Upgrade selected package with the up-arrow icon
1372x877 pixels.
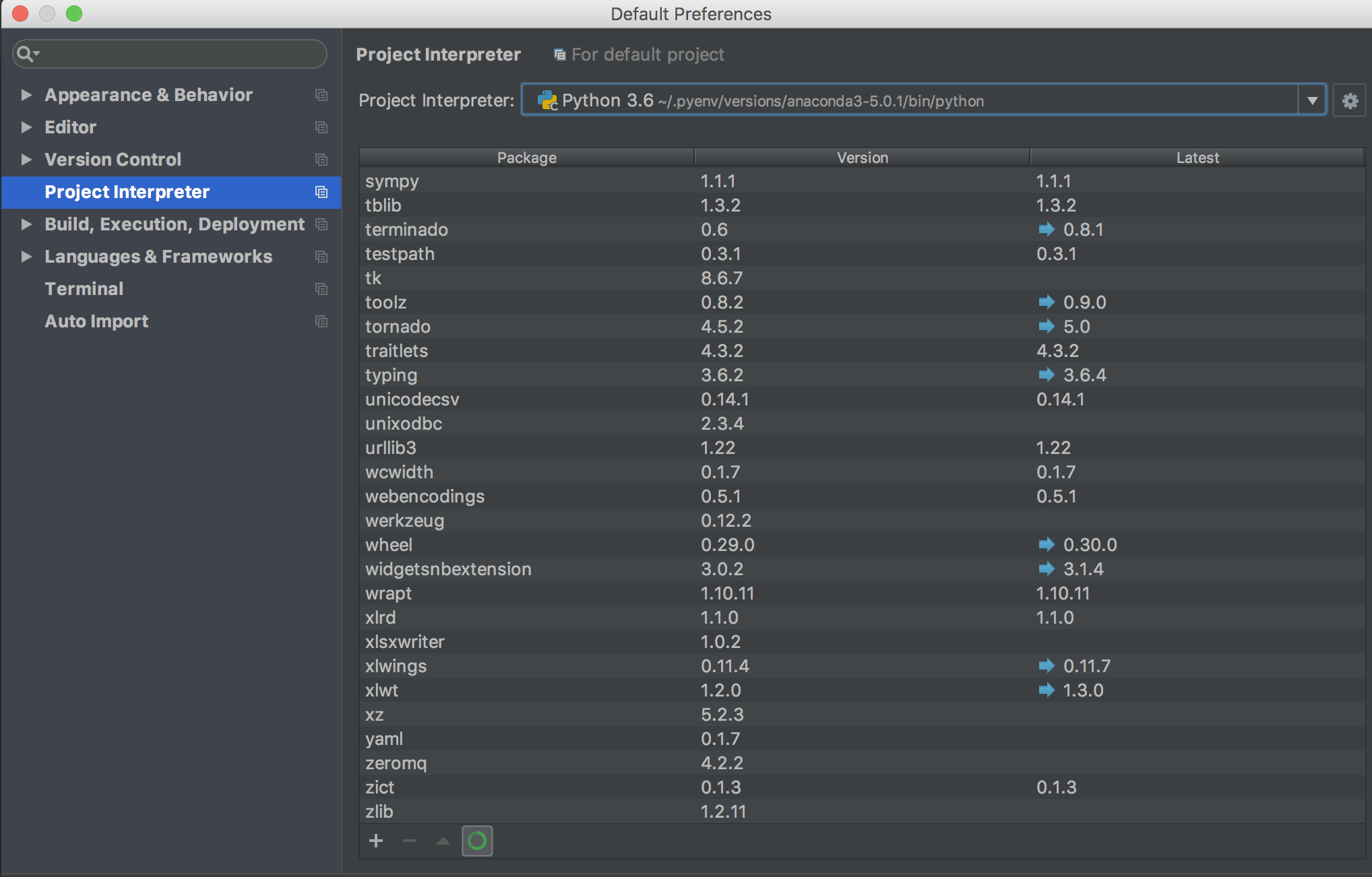[x=443, y=840]
